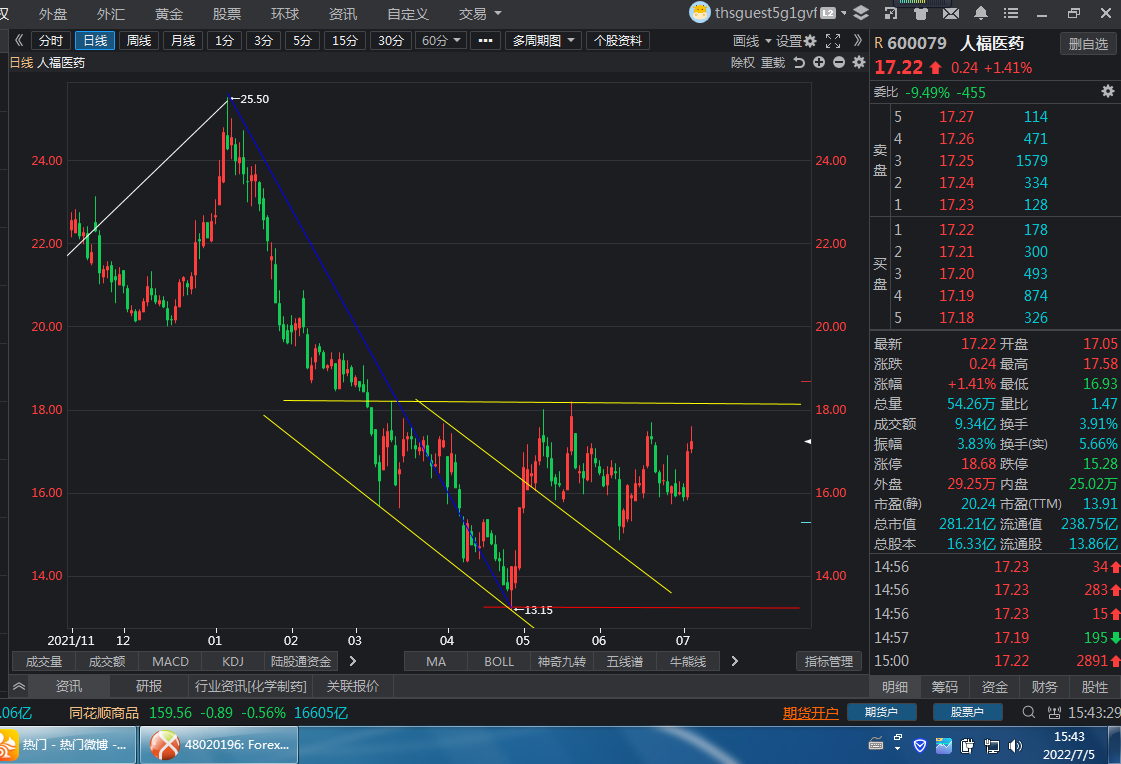Click the 期货开户 link
The height and width of the screenshot is (764, 1121).
pyautogui.click(x=810, y=713)
